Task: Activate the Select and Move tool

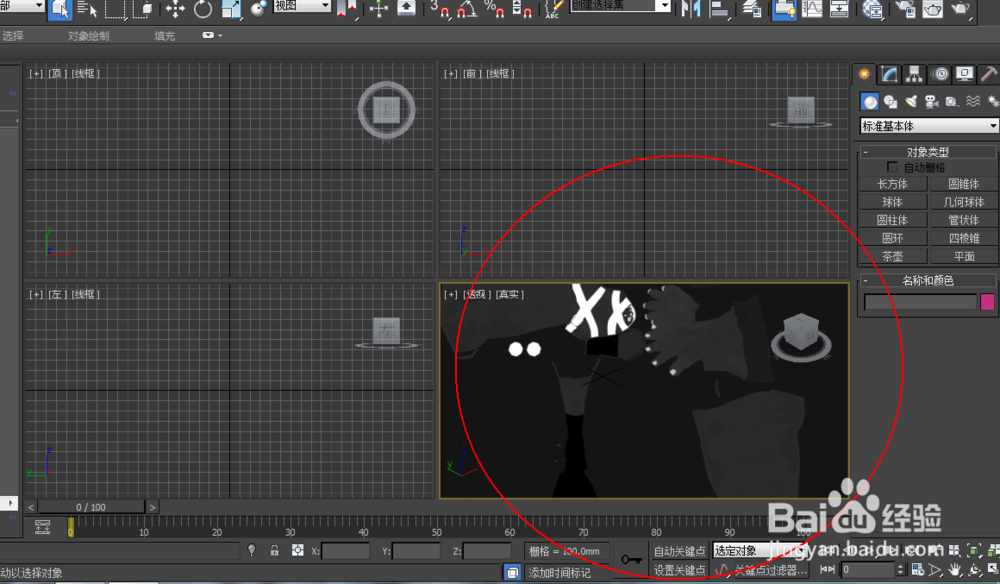Action: click(x=175, y=9)
